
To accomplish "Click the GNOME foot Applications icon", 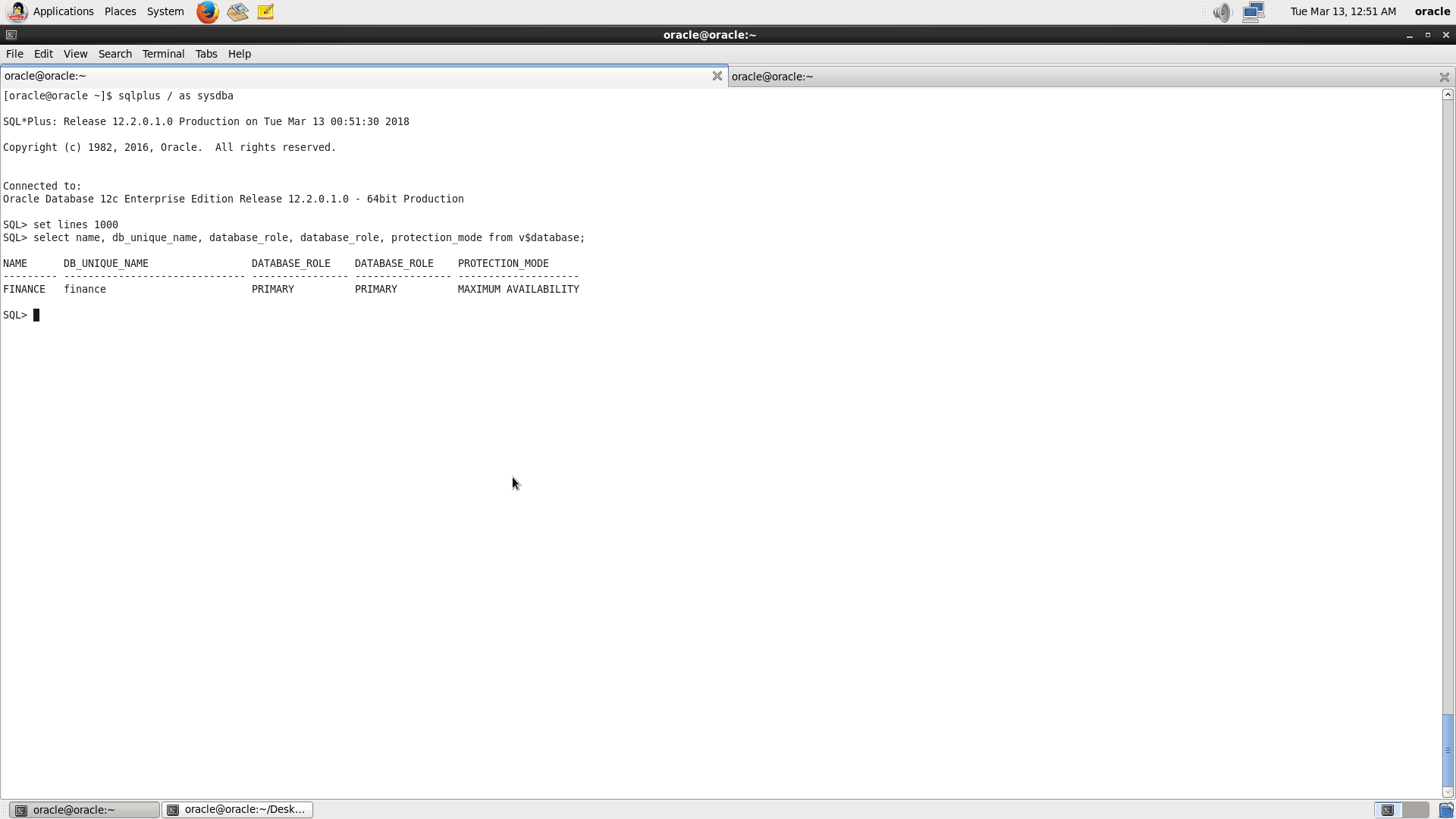I will tap(17, 11).
